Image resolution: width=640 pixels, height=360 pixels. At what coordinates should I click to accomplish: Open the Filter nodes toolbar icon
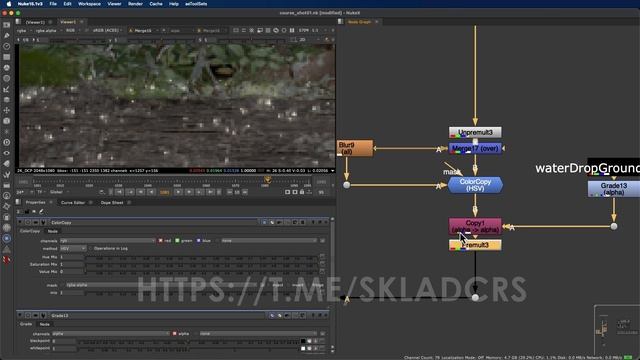[7, 78]
